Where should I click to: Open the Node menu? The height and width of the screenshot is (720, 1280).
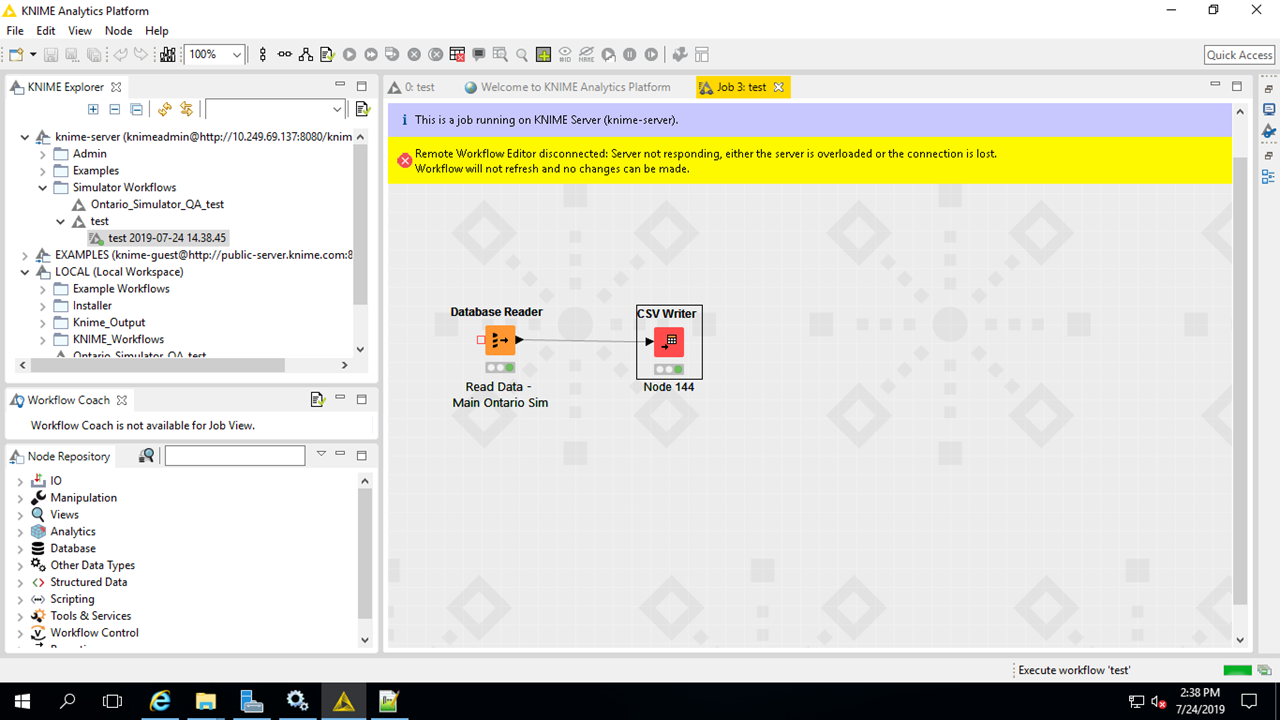[x=118, y=31]
